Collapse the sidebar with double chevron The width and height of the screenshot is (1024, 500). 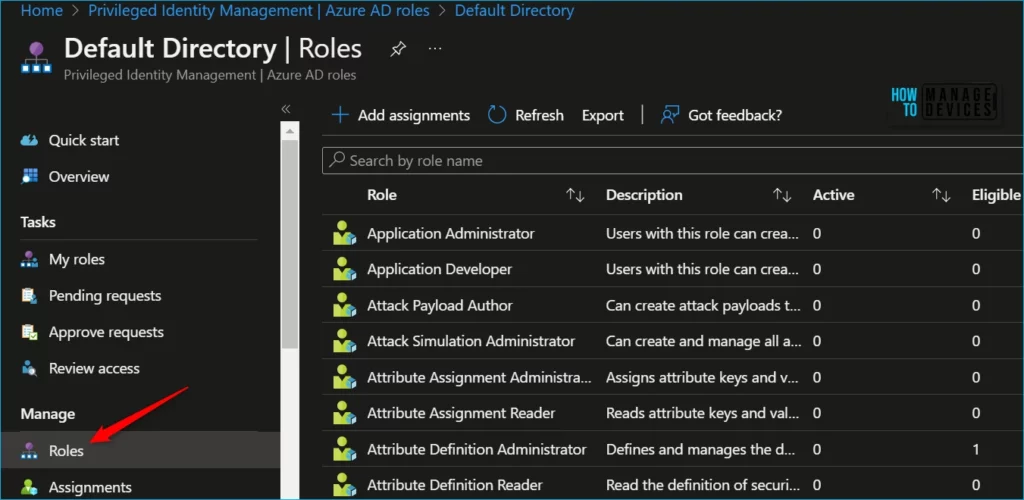coord(286,108)
